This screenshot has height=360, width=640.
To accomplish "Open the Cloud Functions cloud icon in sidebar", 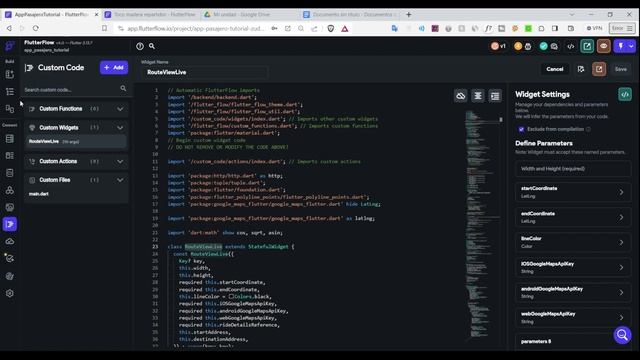I will click(x=10, y=241).
